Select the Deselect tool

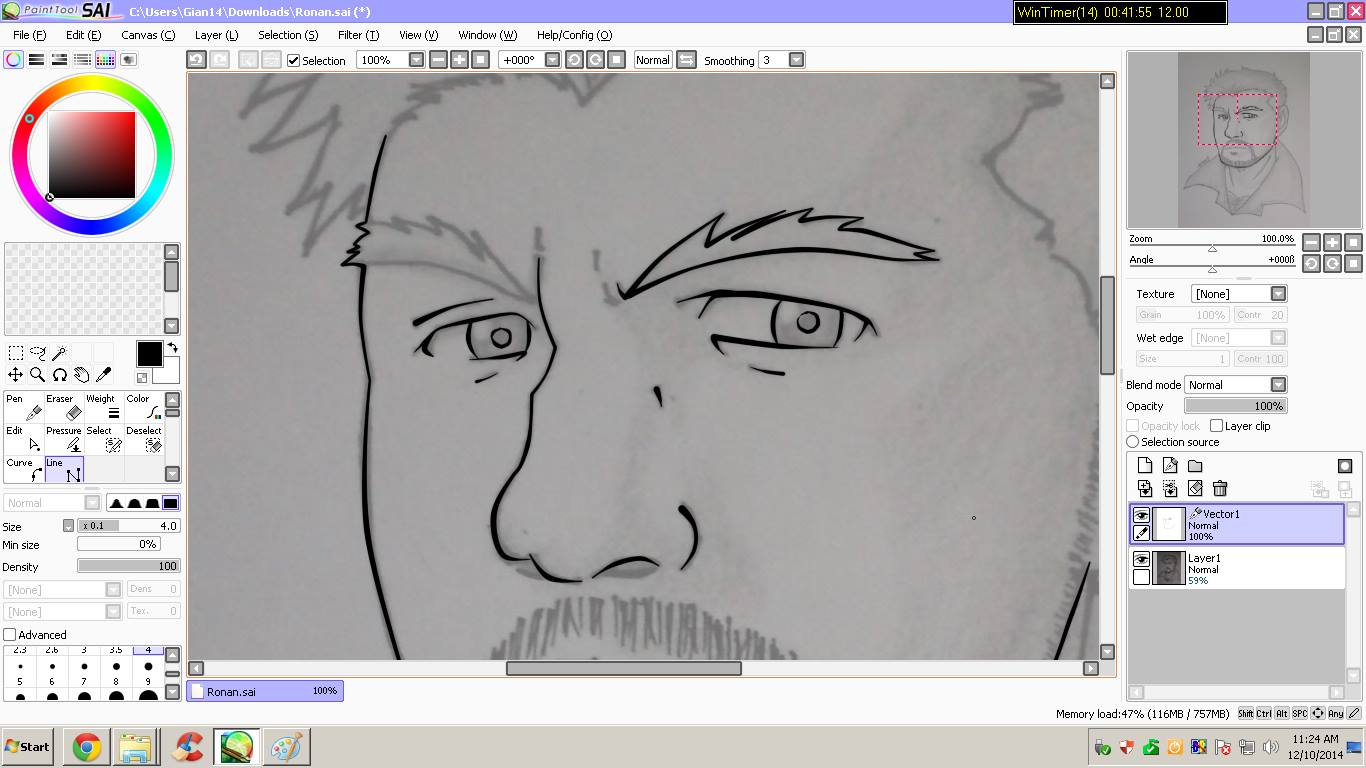click(144, 439)
